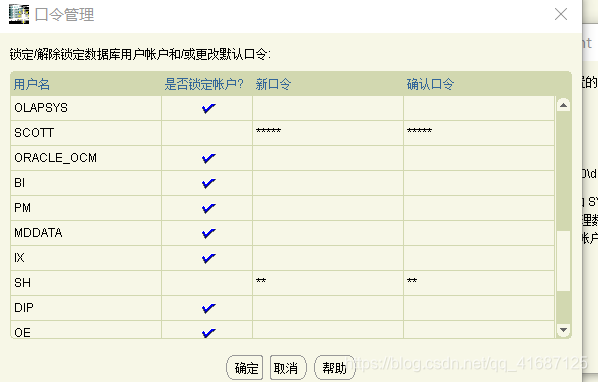The width and height of the screenshot is (598, 382).
Task: Uncheck the lock for PM account
Action: [x=209, y=208]
